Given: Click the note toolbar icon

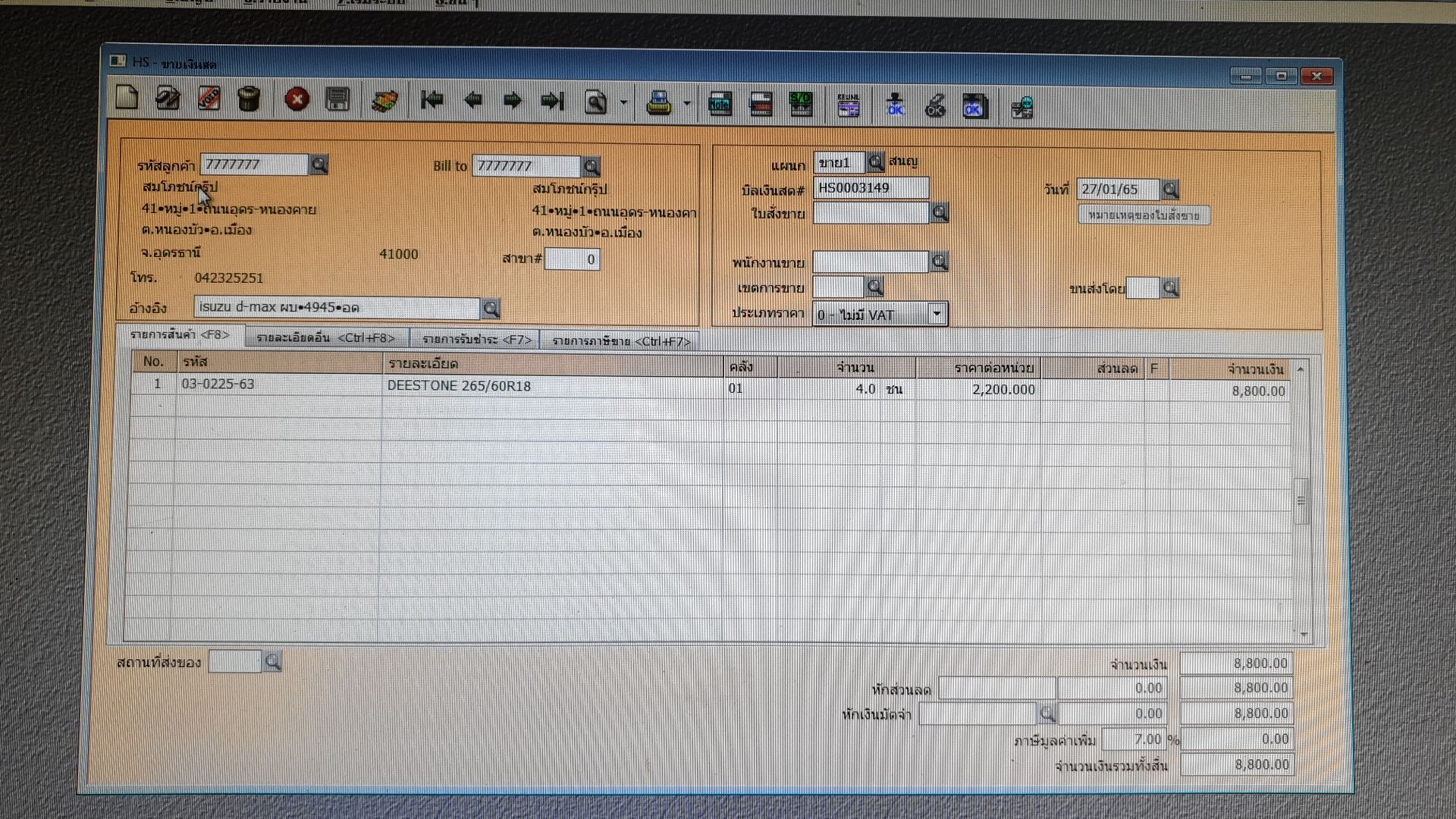Looking at the screenshot, I should point(720,104).
